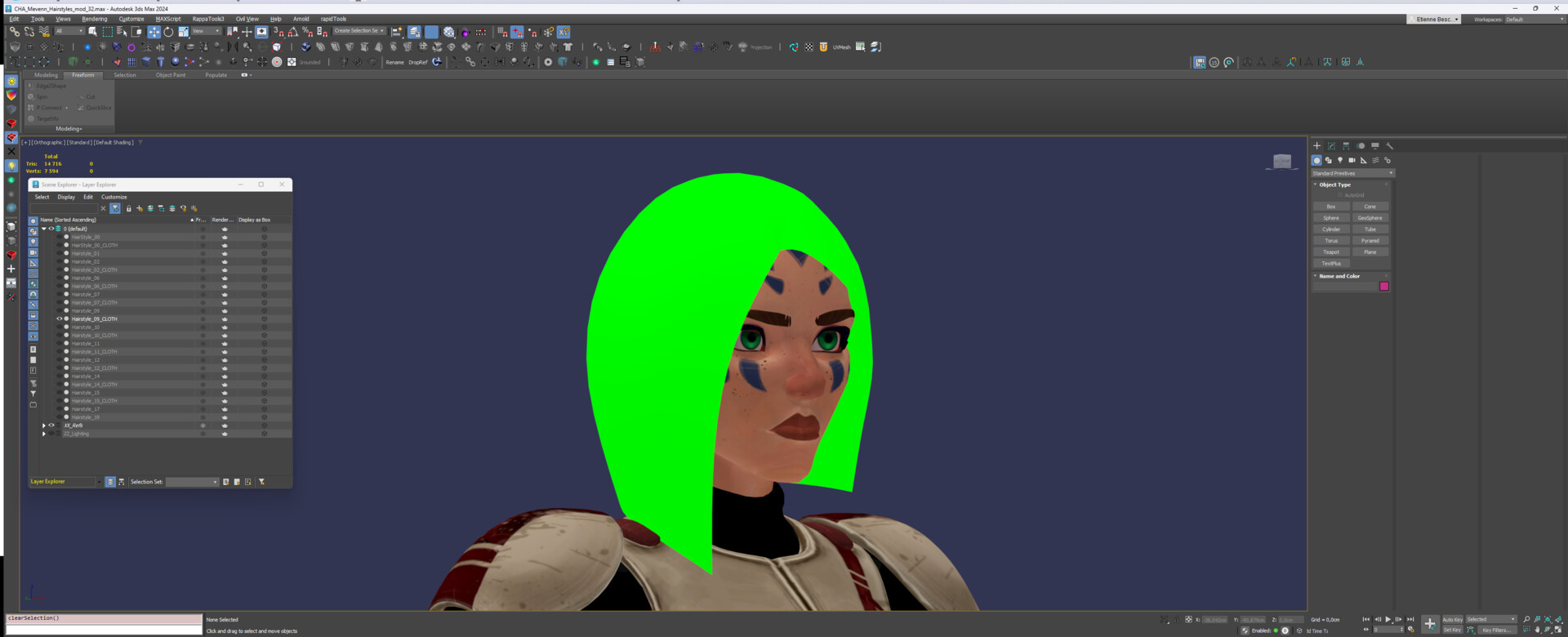Click the Auto Key button

coord(1452,620)
